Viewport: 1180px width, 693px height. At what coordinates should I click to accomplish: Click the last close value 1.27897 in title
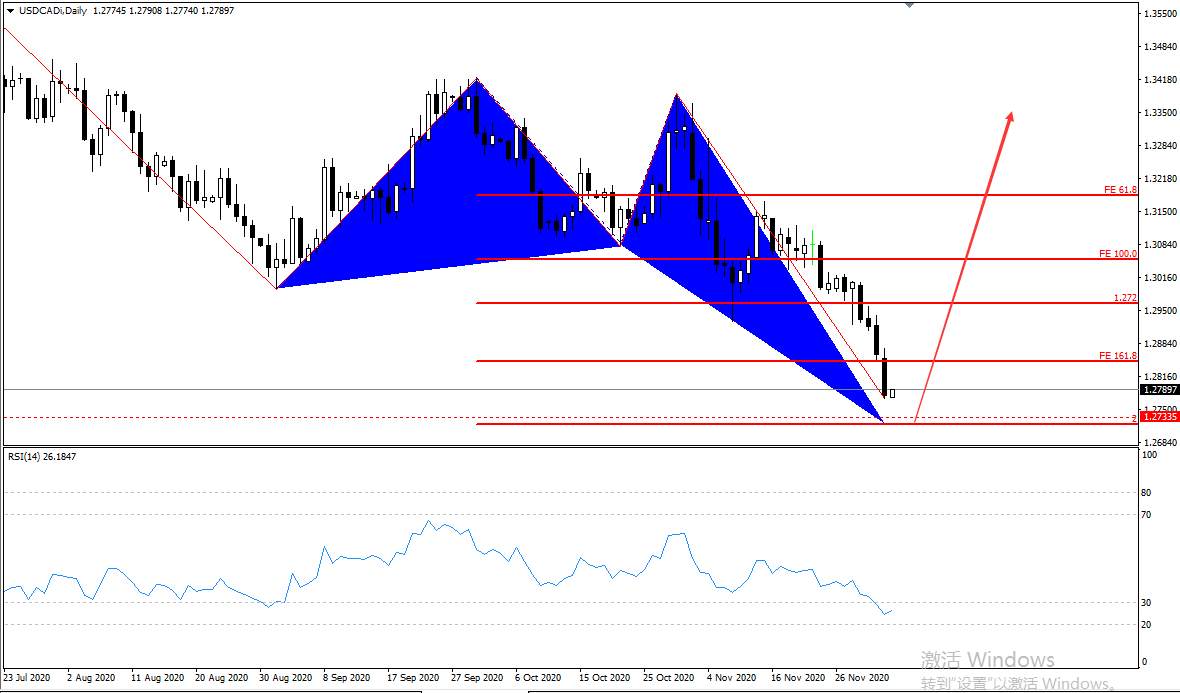[218, 11]
